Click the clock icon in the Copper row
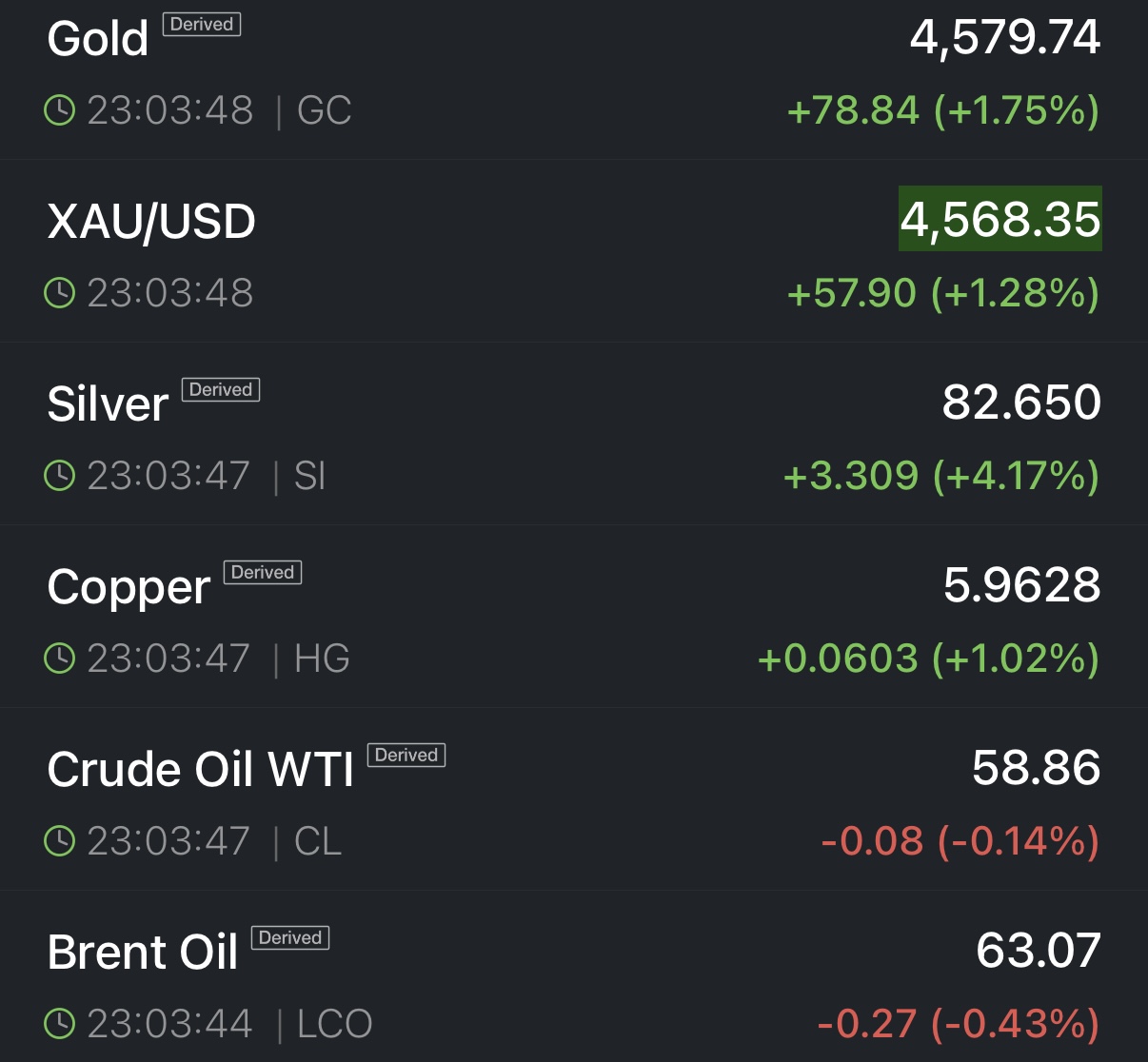1148x1062 pixels. click(59, 659)
